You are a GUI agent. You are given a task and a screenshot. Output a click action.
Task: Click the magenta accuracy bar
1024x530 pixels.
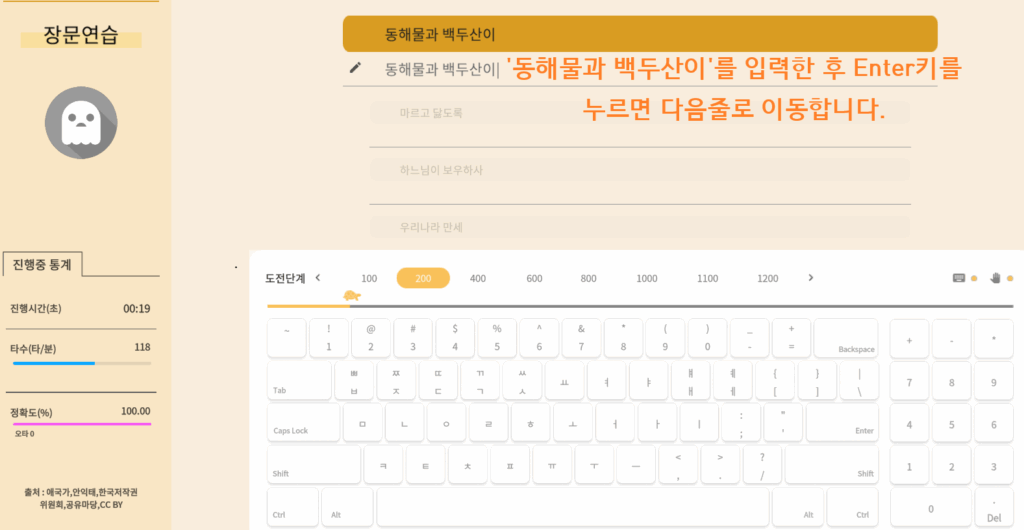point(82,424)
